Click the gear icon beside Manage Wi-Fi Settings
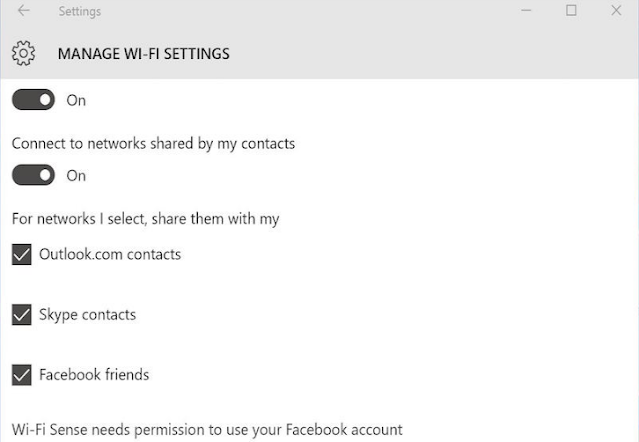 click(x=25, y=53)
